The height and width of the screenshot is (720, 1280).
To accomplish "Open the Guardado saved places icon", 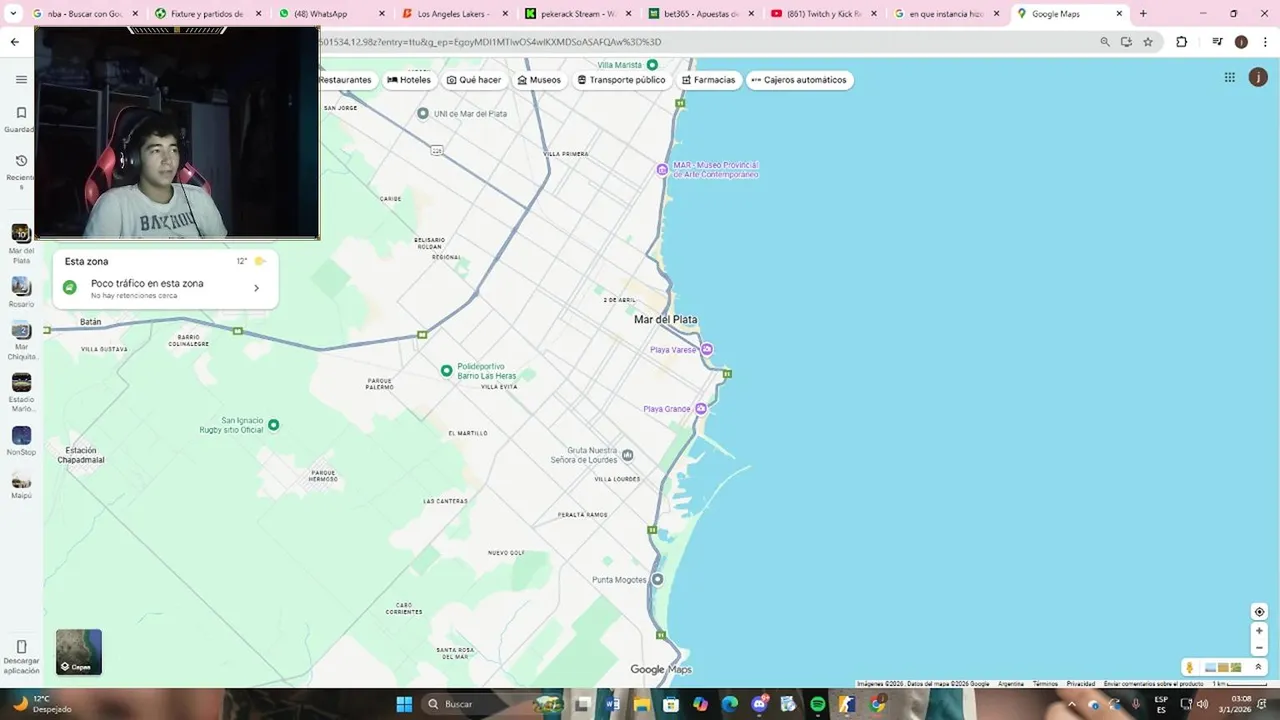I will (x=21, y=113).
